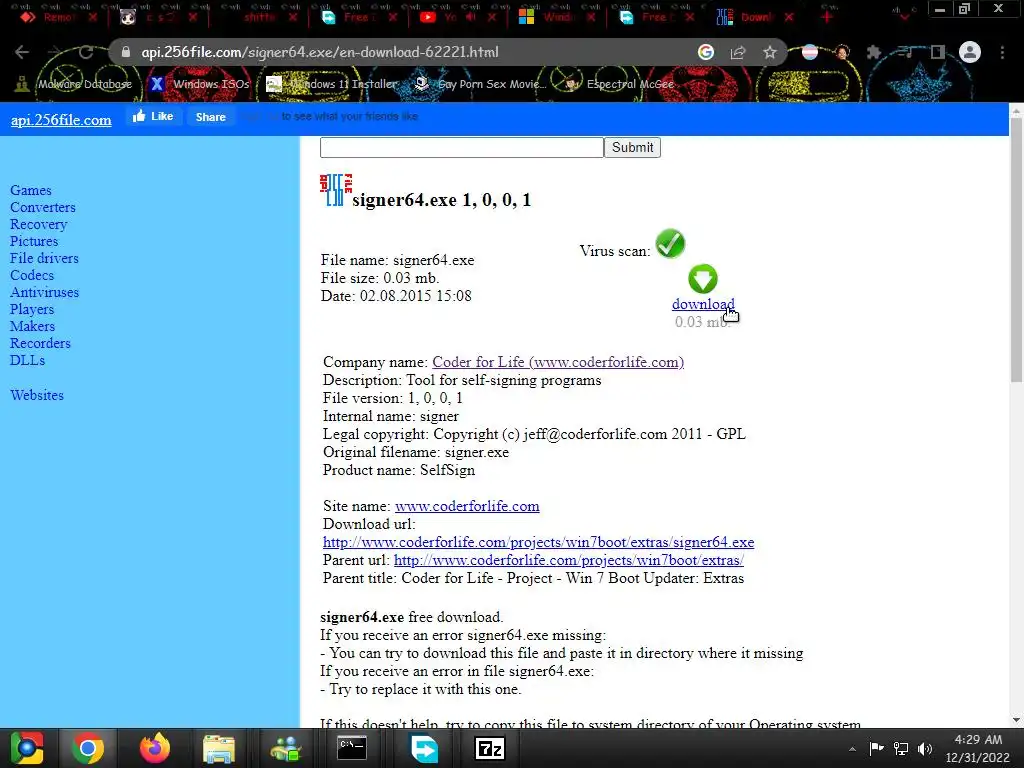This screenshot has height=768, width=1024.
Task: Click the green virus scan checkmark
Action: (x=670, y=244)
